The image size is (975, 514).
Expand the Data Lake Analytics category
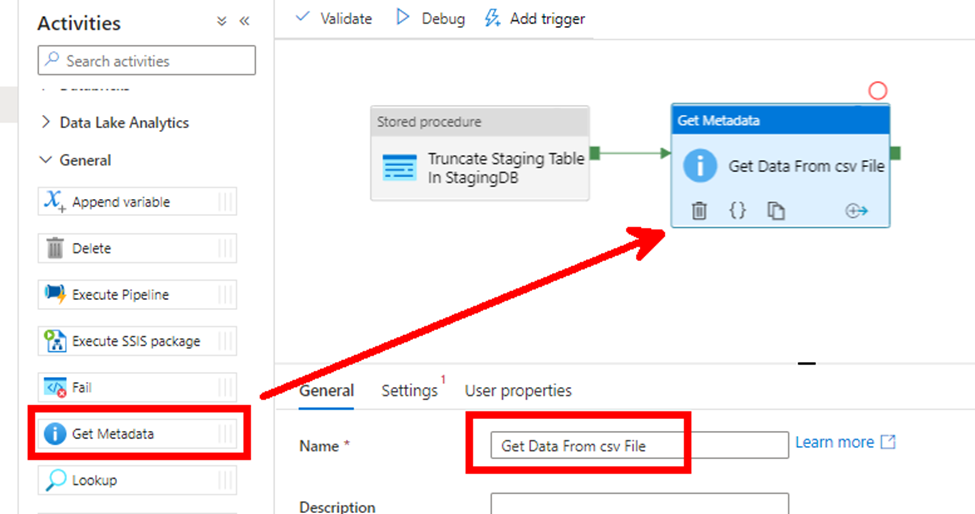click(114, 122)
